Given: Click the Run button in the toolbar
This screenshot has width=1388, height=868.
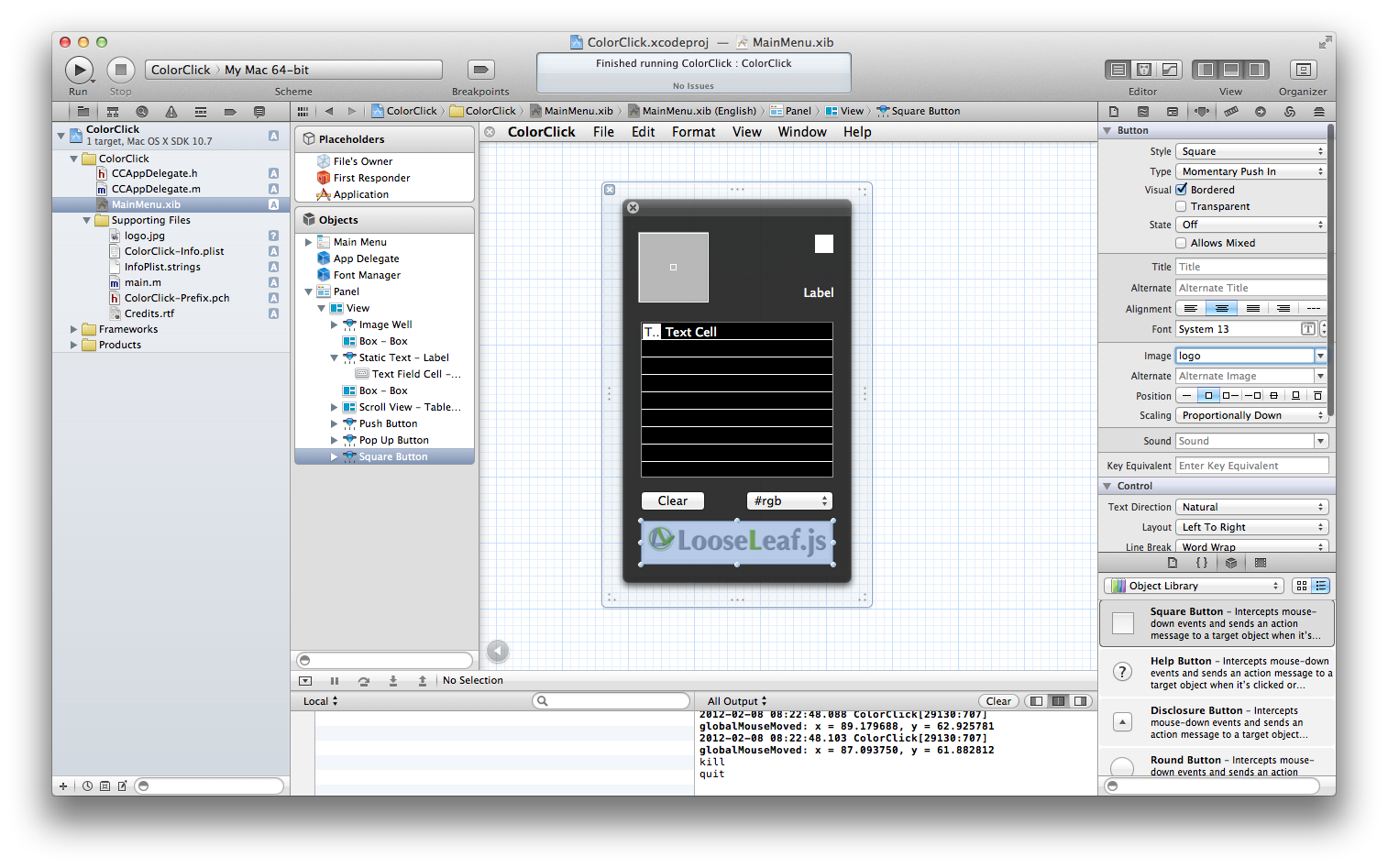Looking at the screenshot, I should point(79,70).
